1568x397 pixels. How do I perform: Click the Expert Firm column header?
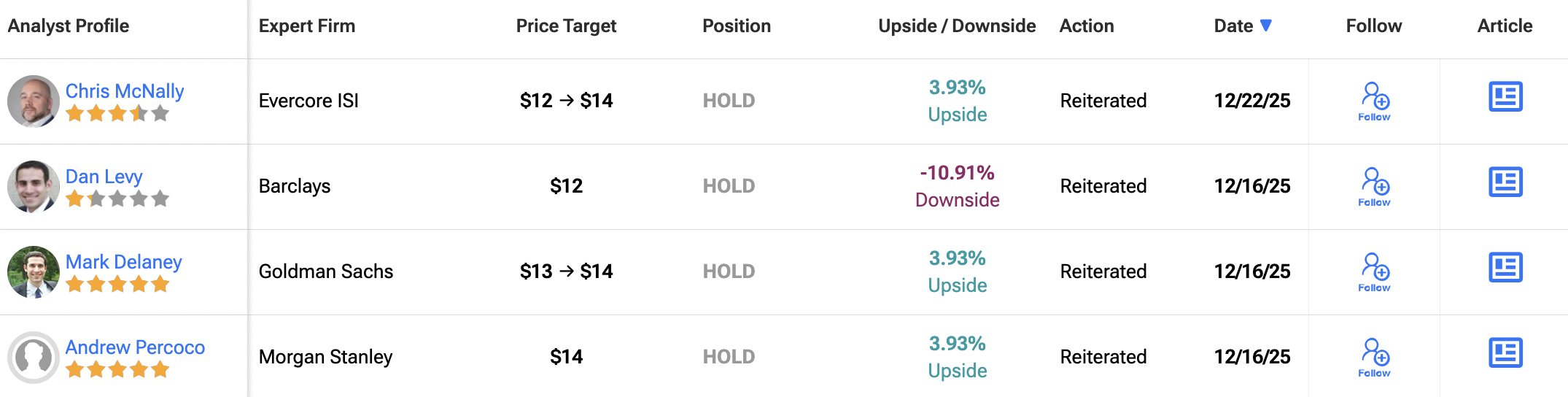click(x=307, y=26)
